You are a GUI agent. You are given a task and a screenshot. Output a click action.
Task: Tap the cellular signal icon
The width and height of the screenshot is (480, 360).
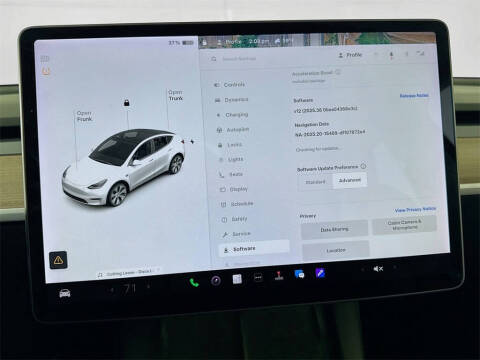click(420, 53)
